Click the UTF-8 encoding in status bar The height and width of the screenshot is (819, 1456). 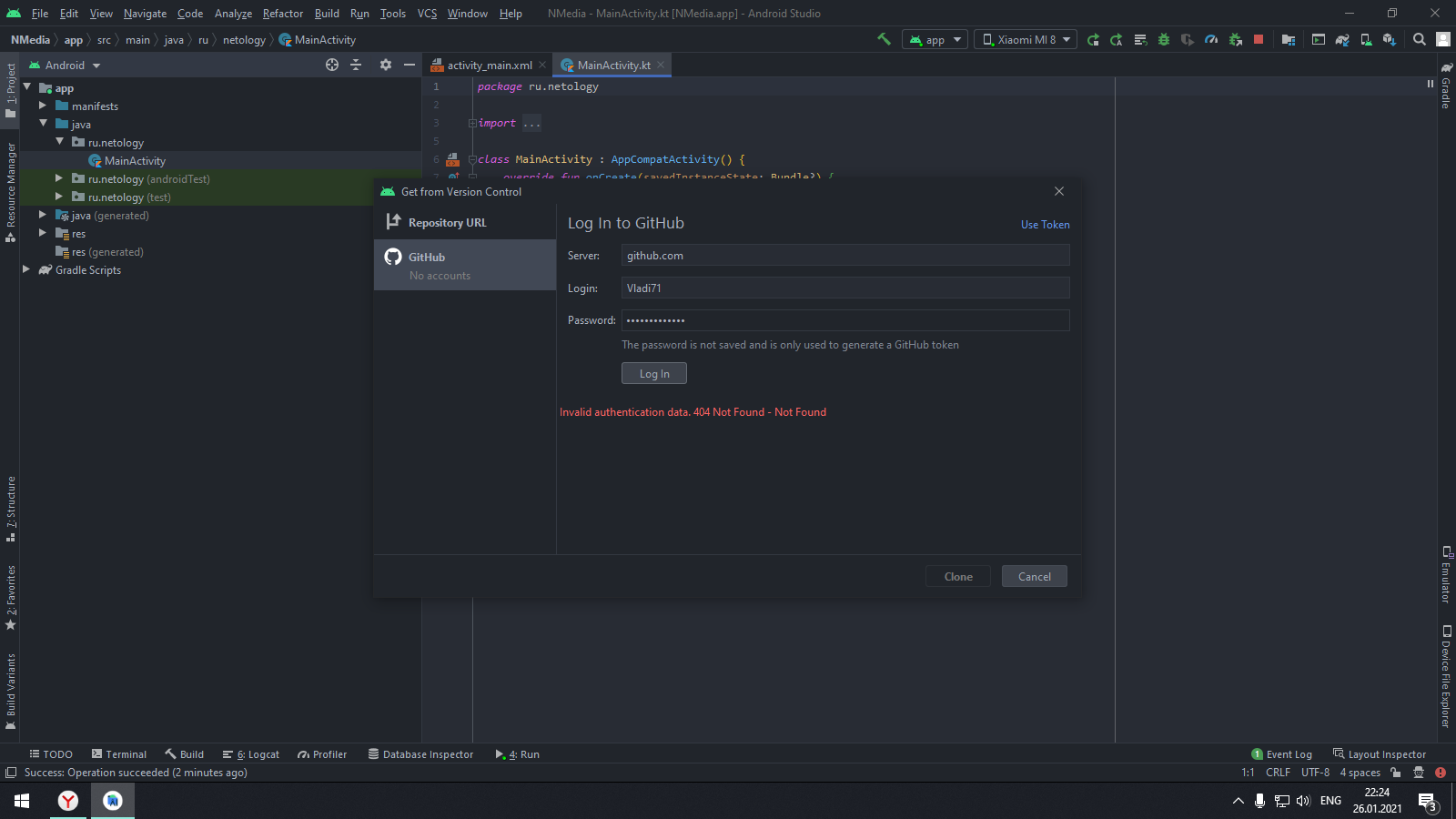[x=1315, y=773]
